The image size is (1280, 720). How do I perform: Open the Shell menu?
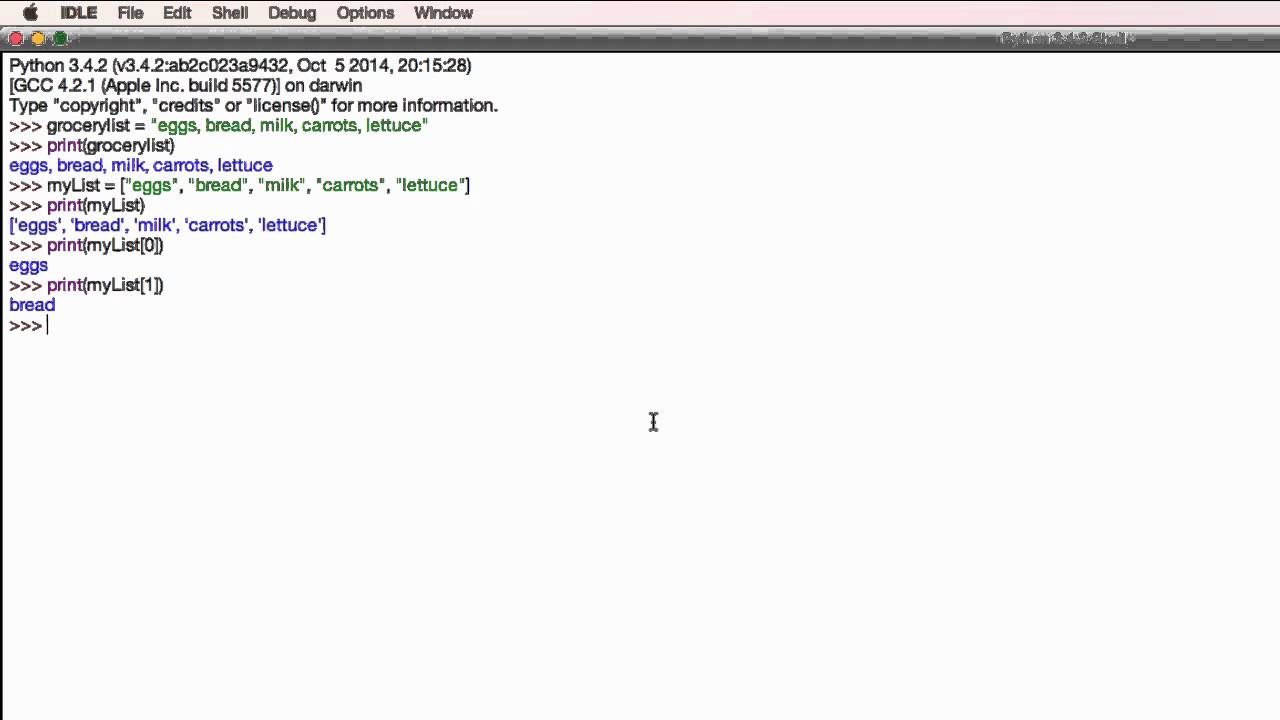[230, 13]
